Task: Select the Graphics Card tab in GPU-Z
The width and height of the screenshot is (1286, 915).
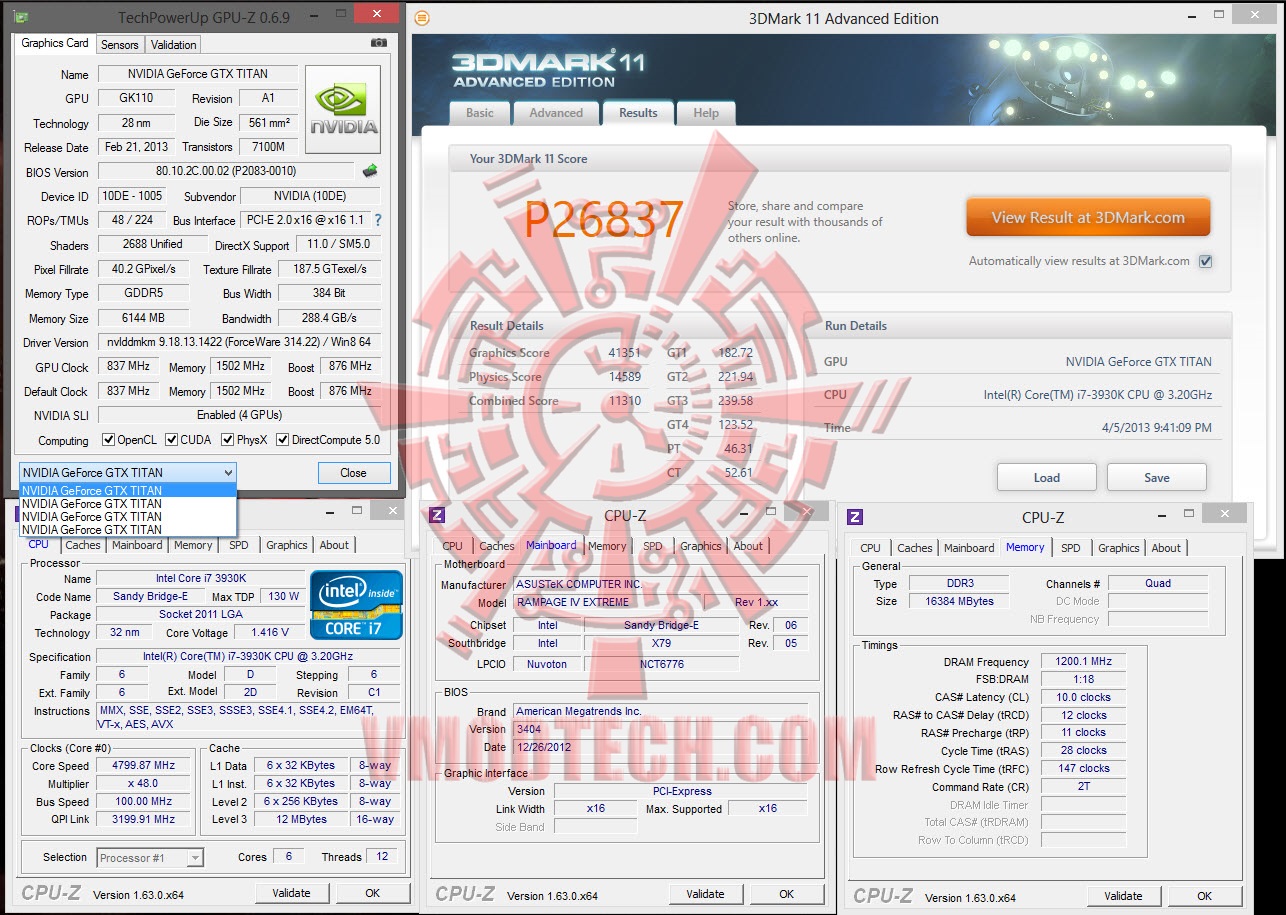Action: (x=55, y=43)
